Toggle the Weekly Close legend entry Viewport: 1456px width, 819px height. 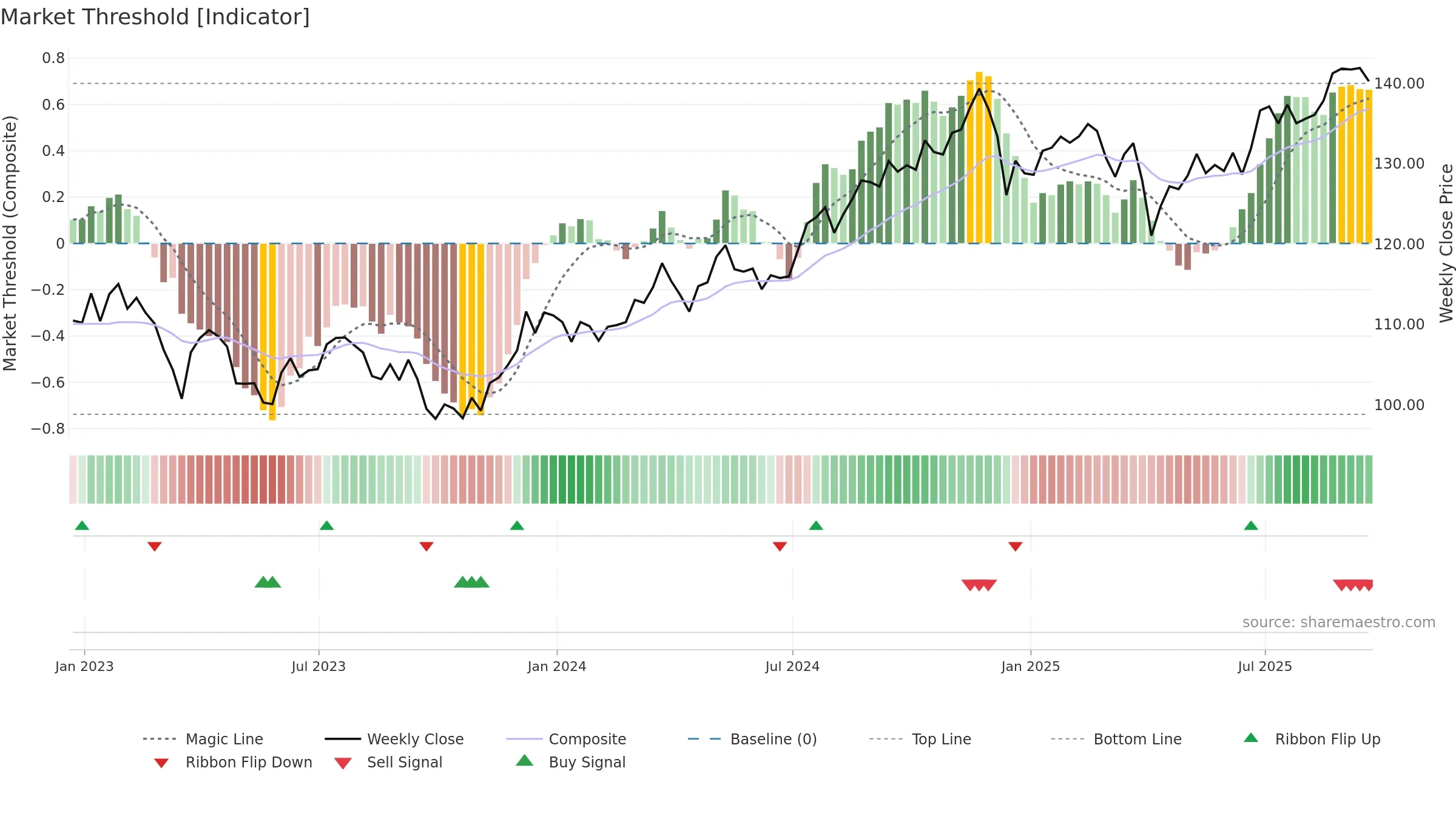(x=394, y=739)
